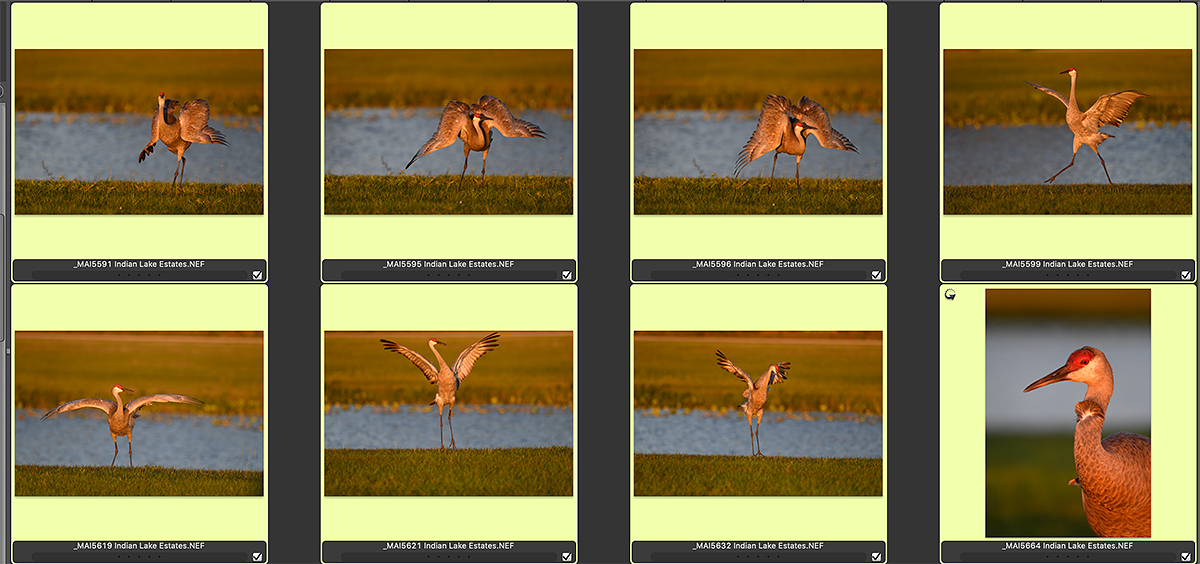Image resolution: width=1200 pixels, height=564 pixels.
Task: Set star rating dots under _MAI5664 filename
Action: point(1068,557)
